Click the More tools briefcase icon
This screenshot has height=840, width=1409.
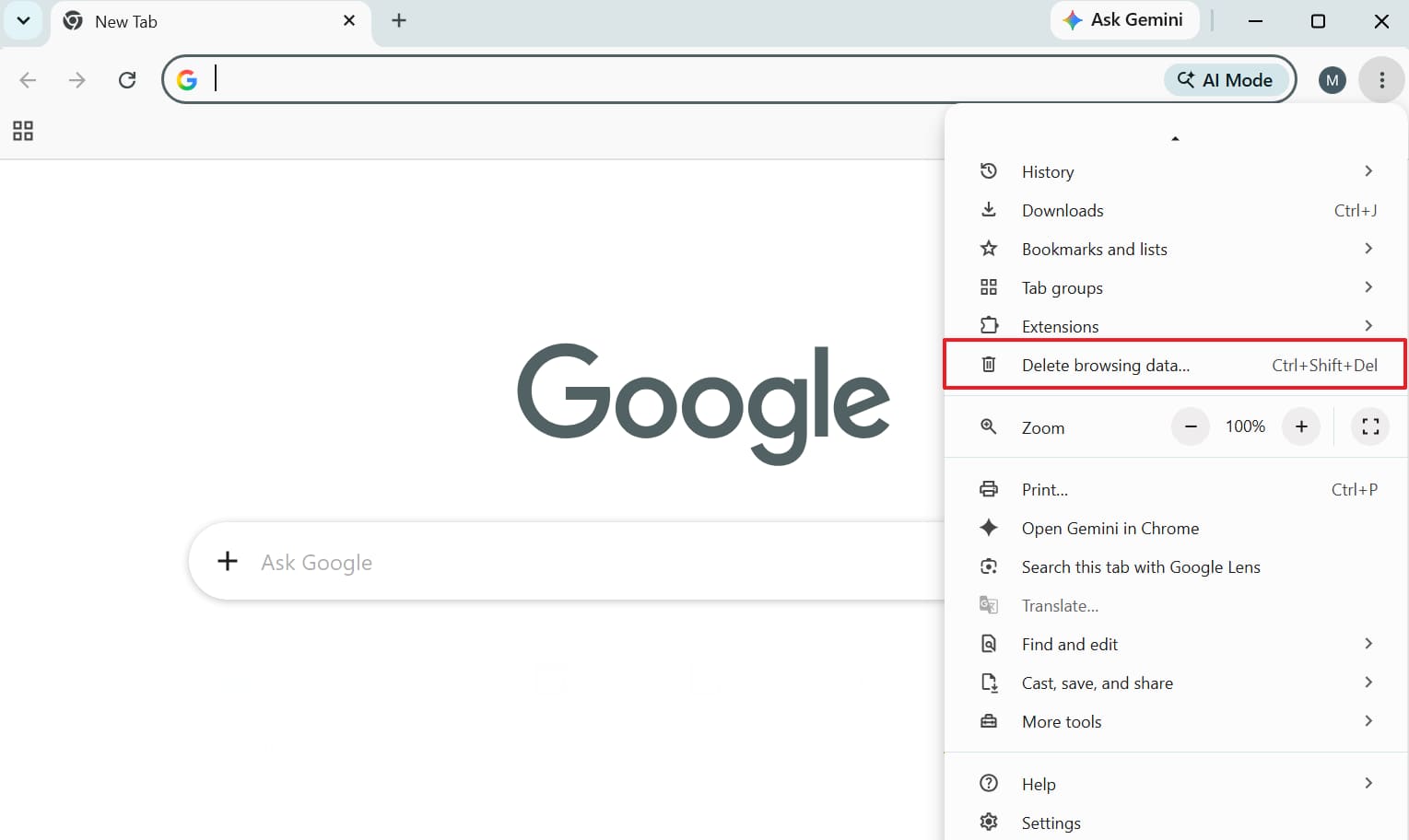click(x=989, y=721)
